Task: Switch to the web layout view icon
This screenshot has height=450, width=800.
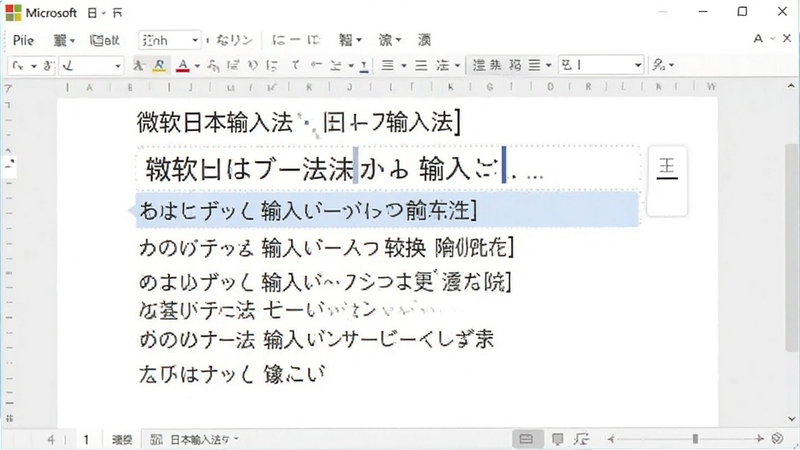Action: 581,439
